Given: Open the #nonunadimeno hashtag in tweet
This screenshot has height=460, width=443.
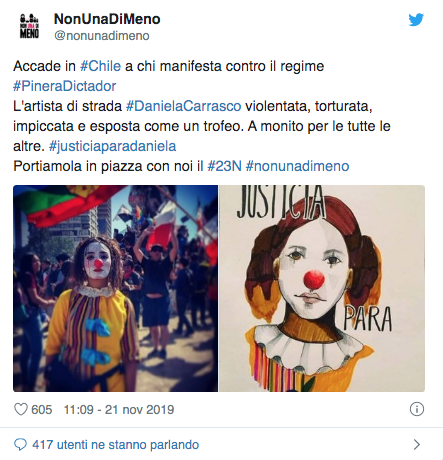Looking at the screenshot, I should tap(297, 166).
